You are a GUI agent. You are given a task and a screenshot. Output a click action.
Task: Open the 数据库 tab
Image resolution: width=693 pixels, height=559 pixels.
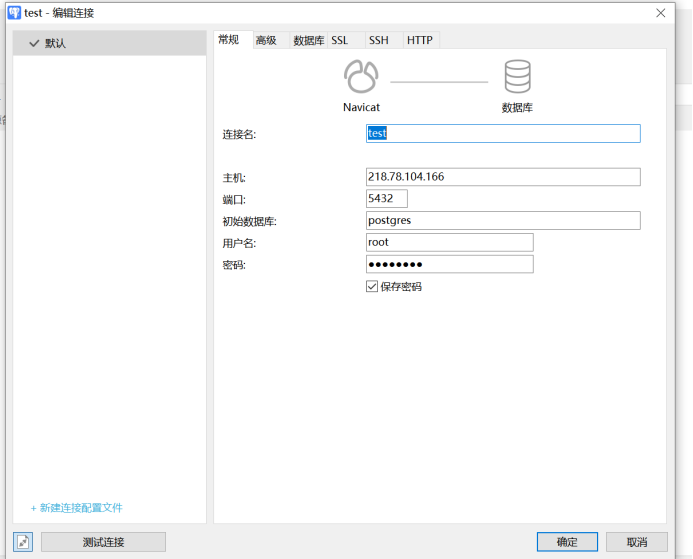(x=307, y=40)
